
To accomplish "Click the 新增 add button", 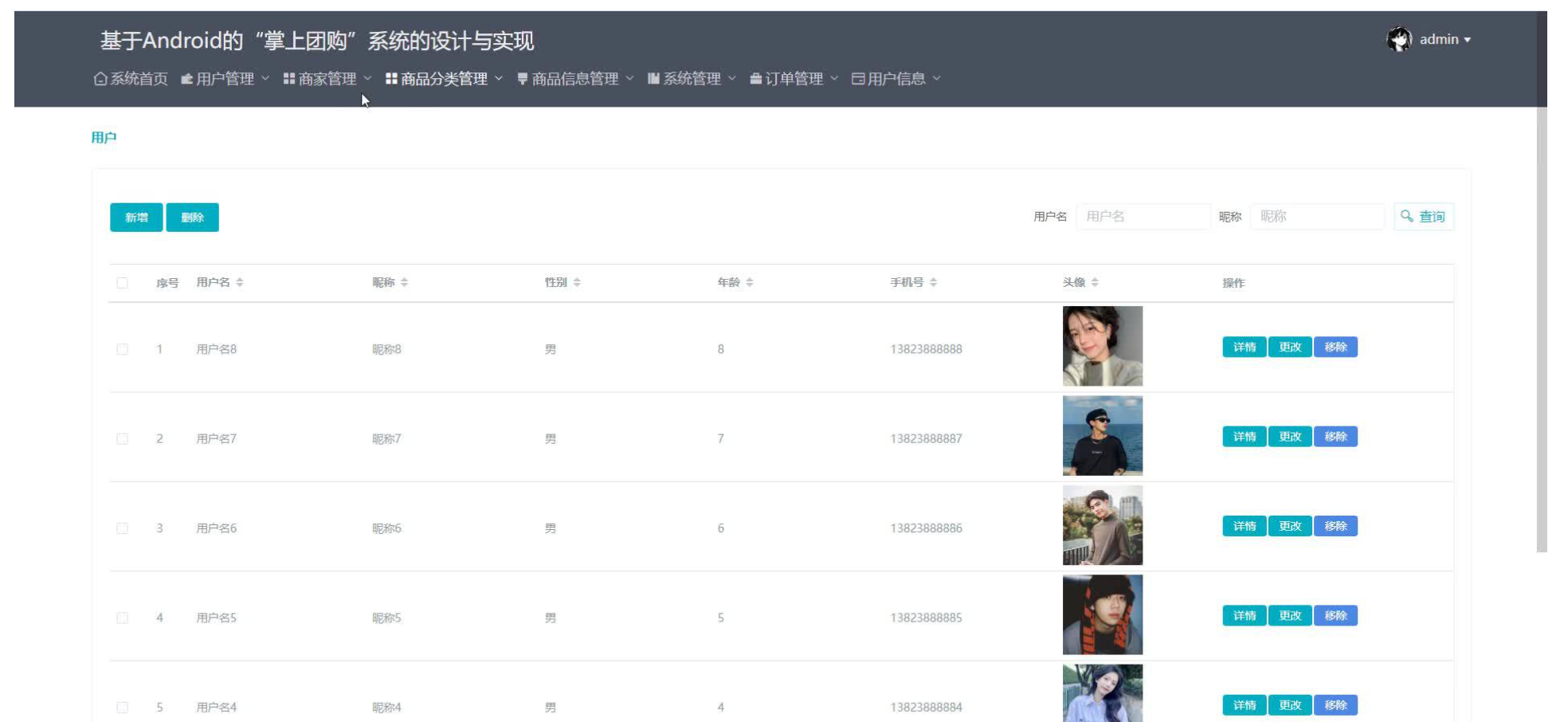I will 136,218.
